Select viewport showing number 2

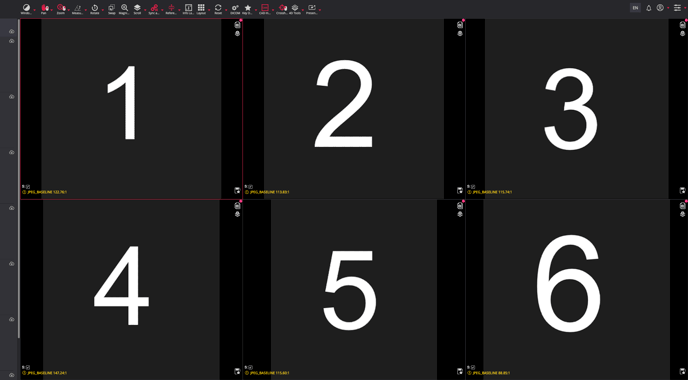pos(354,109)
